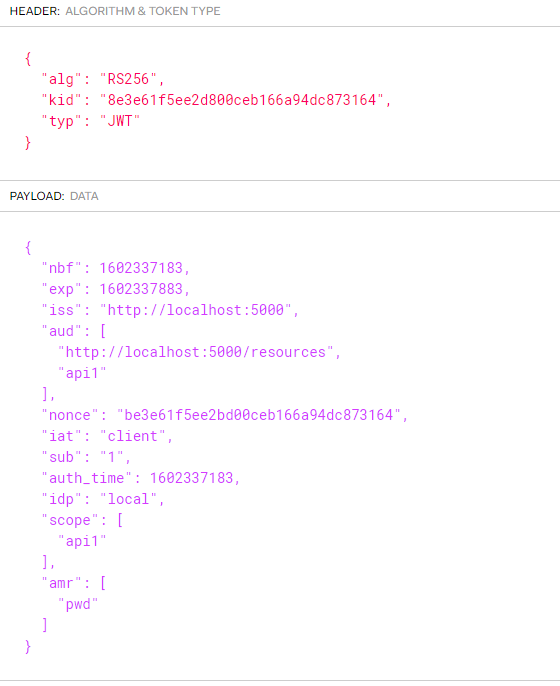Click the PAYLOAD section label

[x=37, y=196]
